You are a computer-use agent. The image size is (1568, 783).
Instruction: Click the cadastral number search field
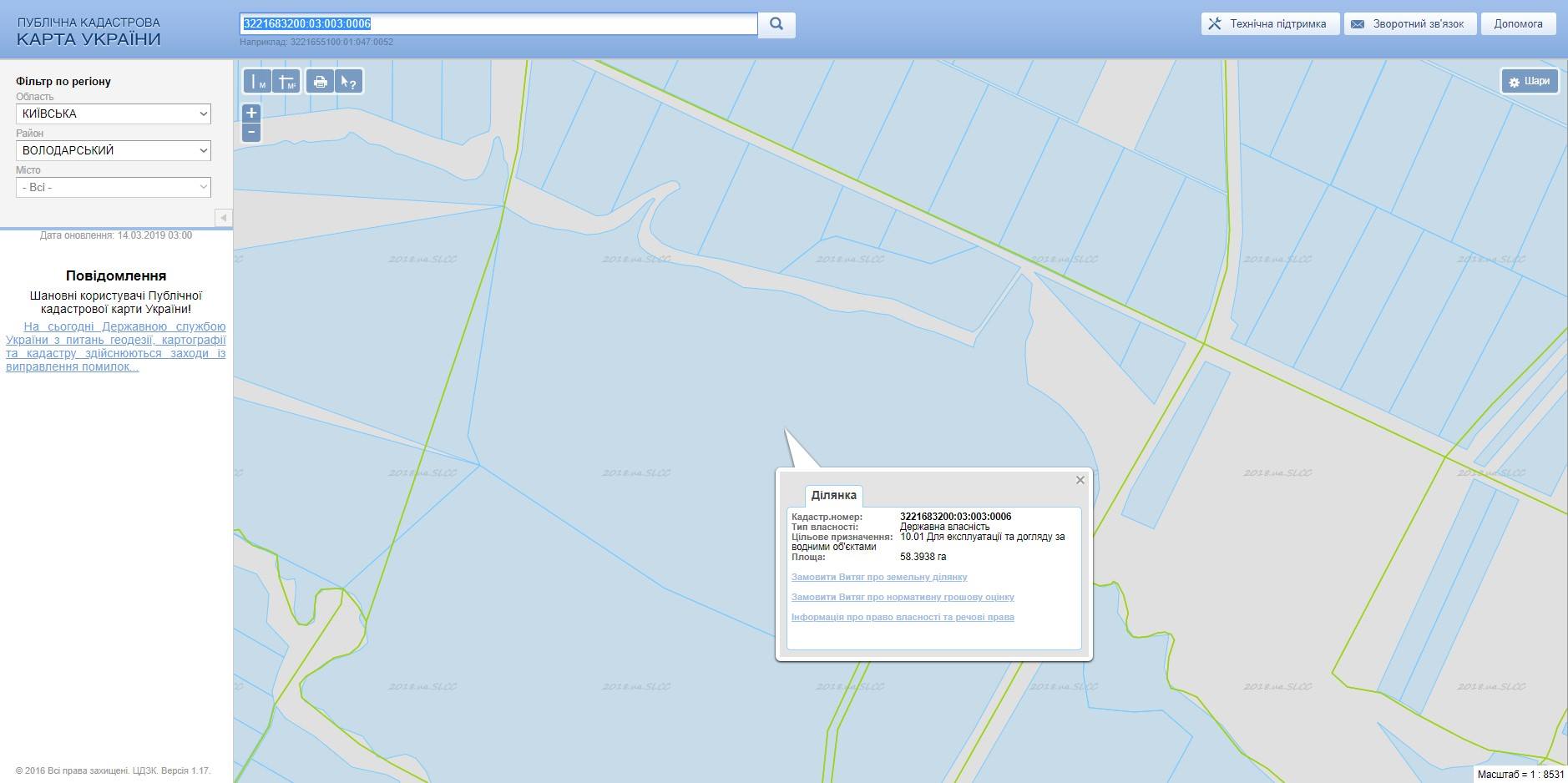click(x=498, y=24)
